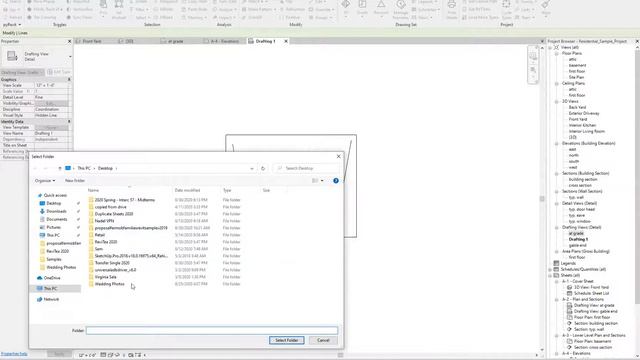Click the zoom region icon on navigation bar

533,70
